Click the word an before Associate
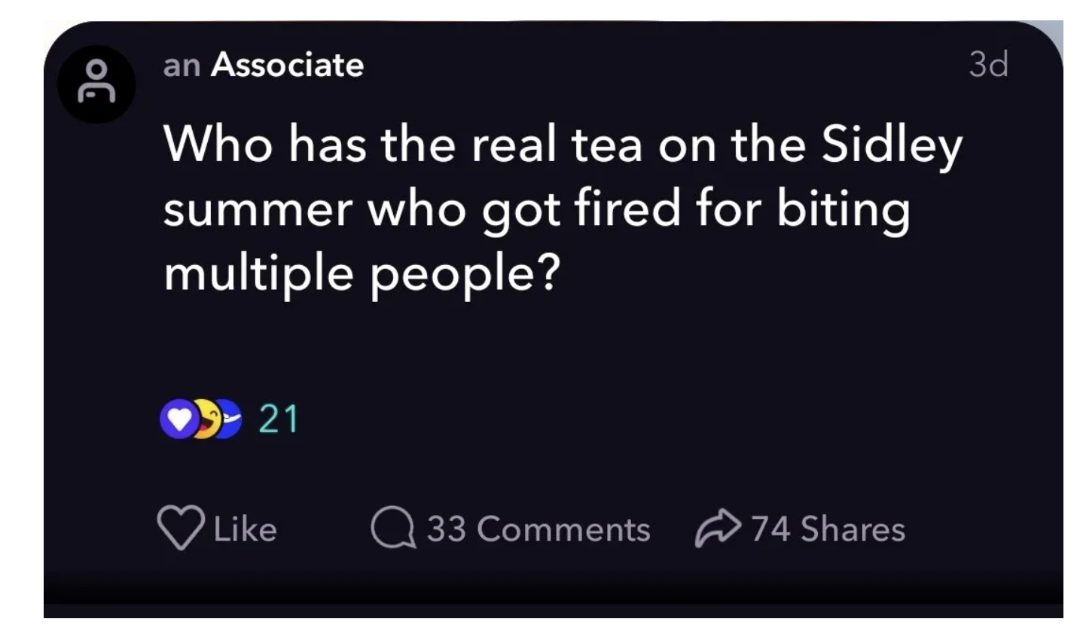 183,67
